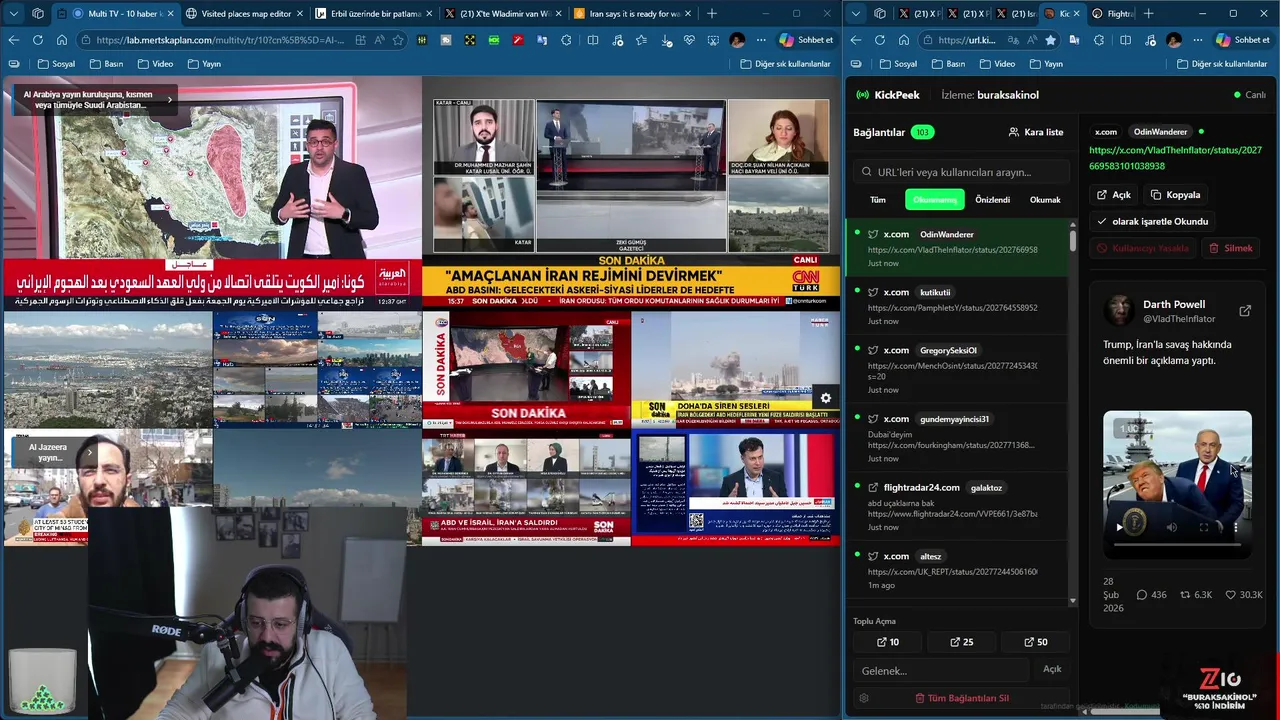Viewport: 1280px width, 720px height.
Task: Open new tab in right browser window
Action: point(1148,13)
